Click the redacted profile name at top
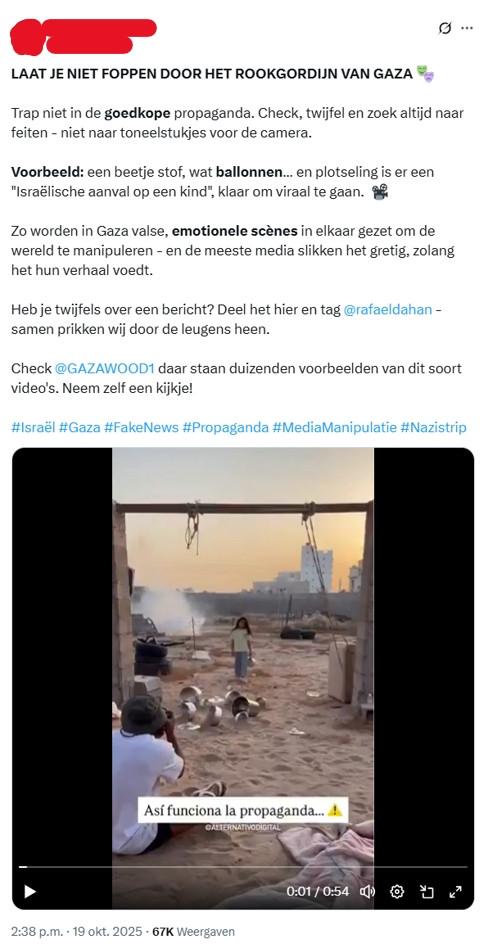502x948 pixels. pos(83,36)
